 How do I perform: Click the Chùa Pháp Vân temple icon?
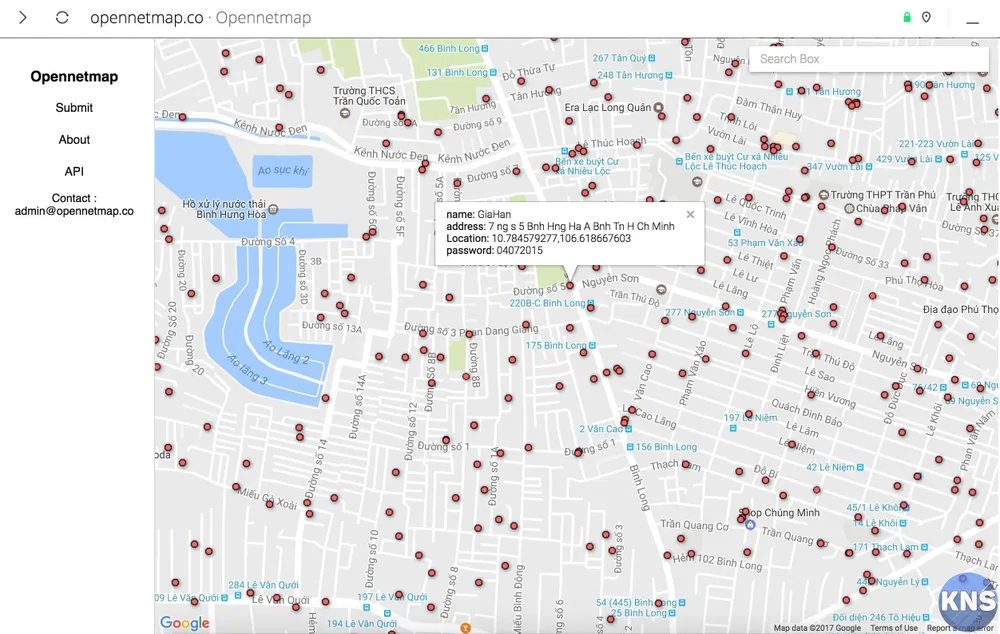pyautogui.click(x=849, y=208)
